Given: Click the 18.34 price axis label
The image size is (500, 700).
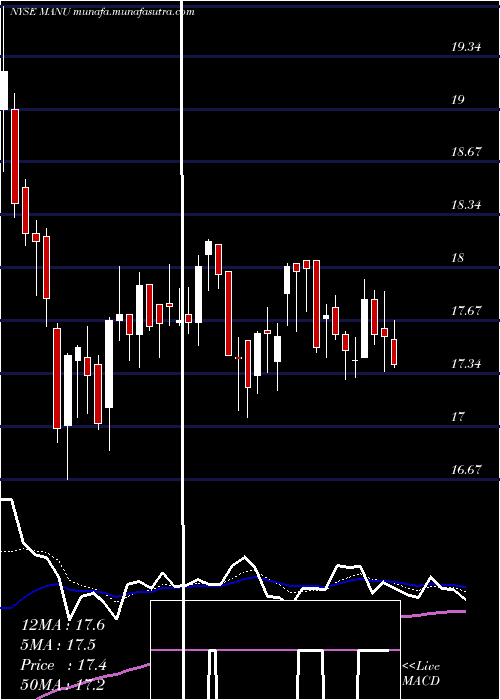Looking at the screenshot, I should click(x=466, y=205).
